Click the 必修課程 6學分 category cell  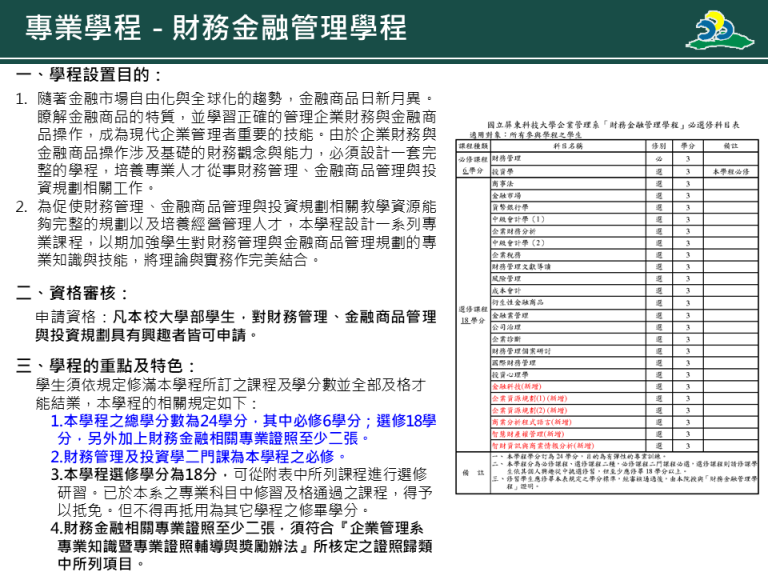[472, 165]
